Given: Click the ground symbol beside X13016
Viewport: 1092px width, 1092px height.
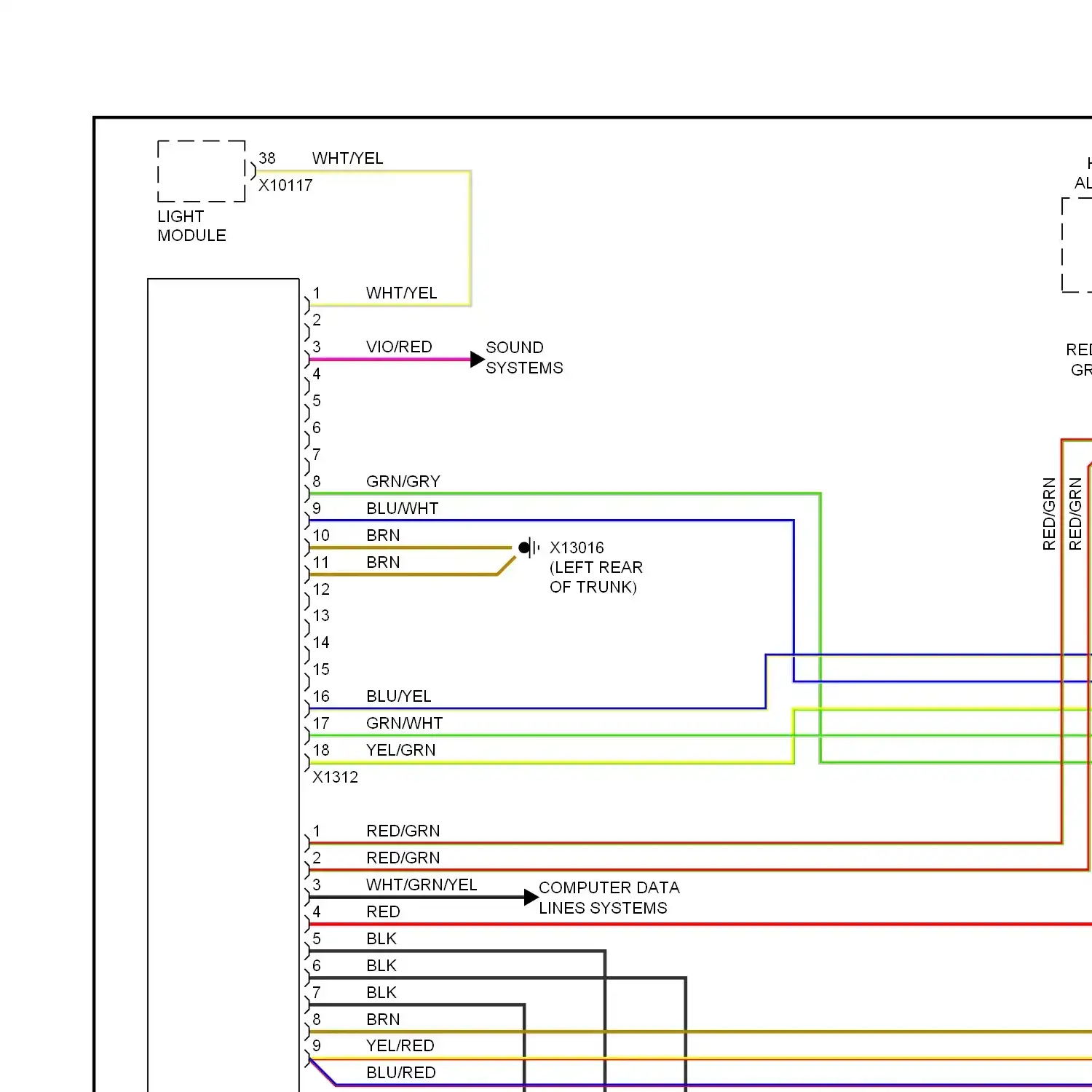Looking at the screenshot, I should 529,547.
